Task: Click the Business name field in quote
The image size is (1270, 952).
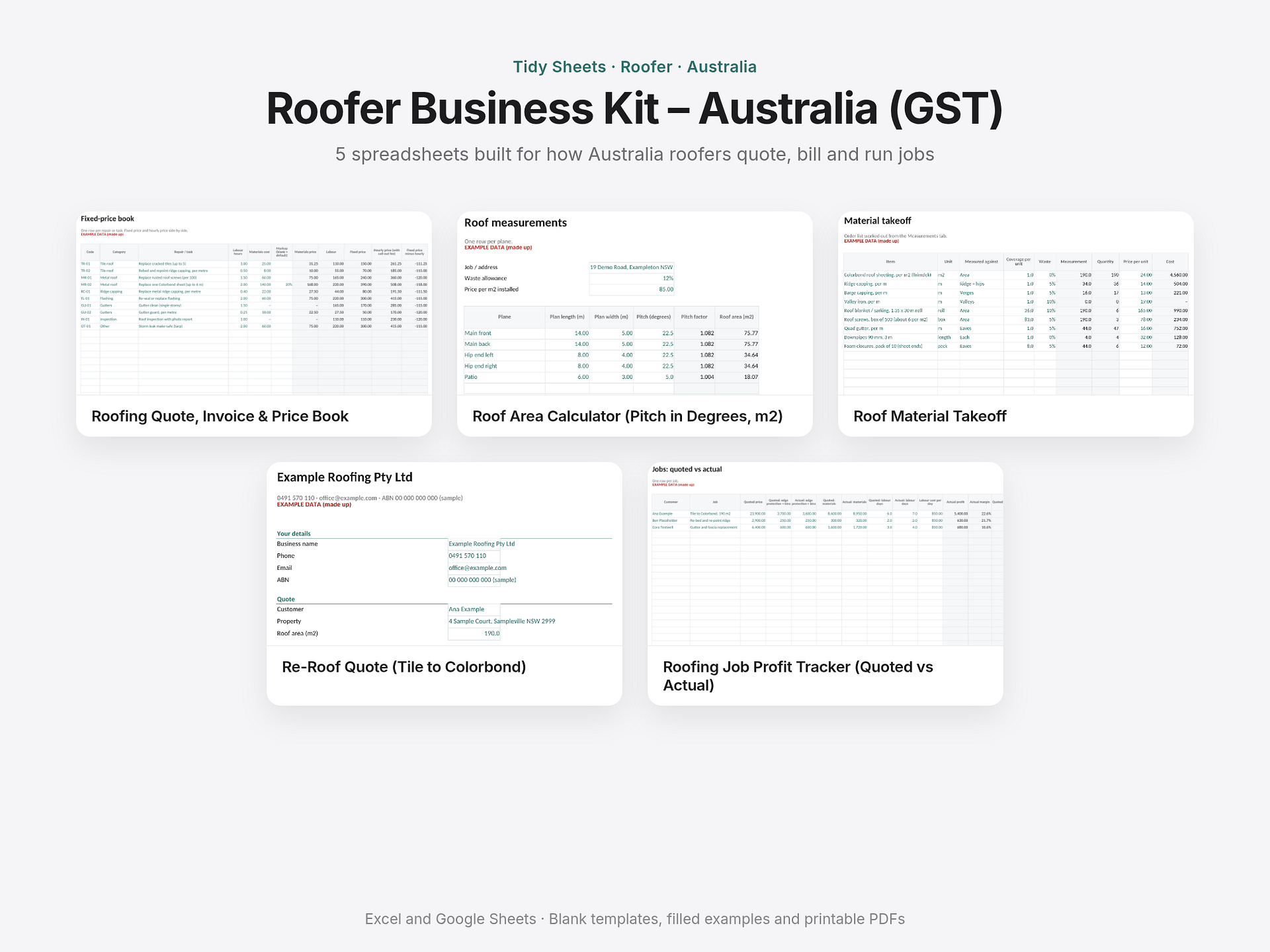Action: click(x=482, y=544)
